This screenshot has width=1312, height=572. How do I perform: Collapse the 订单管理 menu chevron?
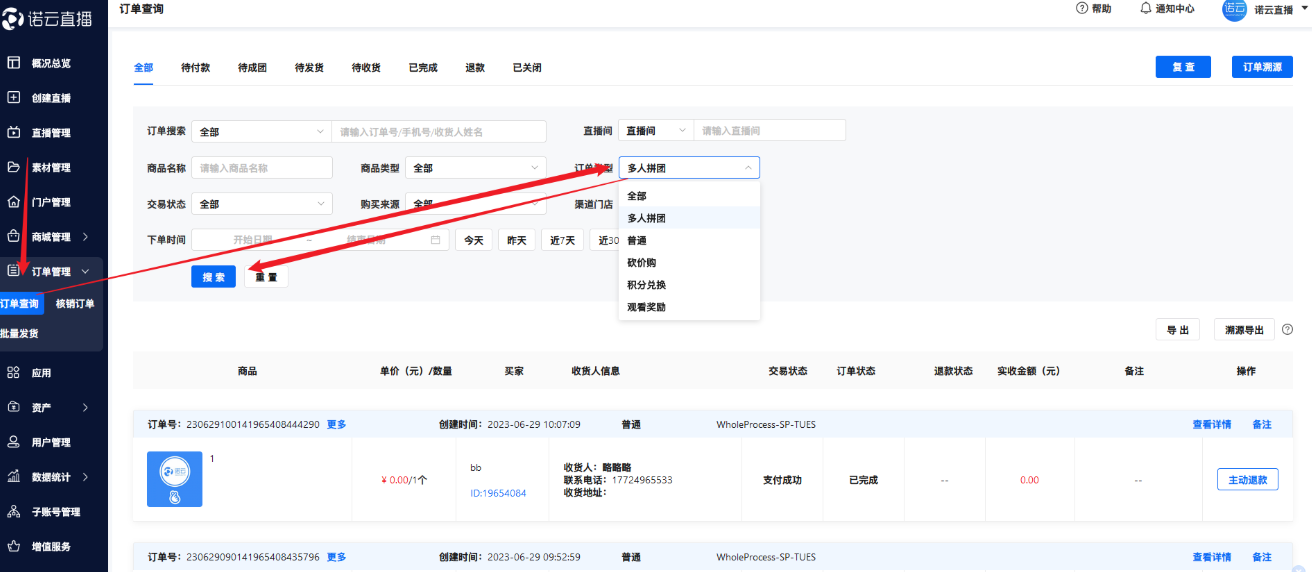click(85, 271)
